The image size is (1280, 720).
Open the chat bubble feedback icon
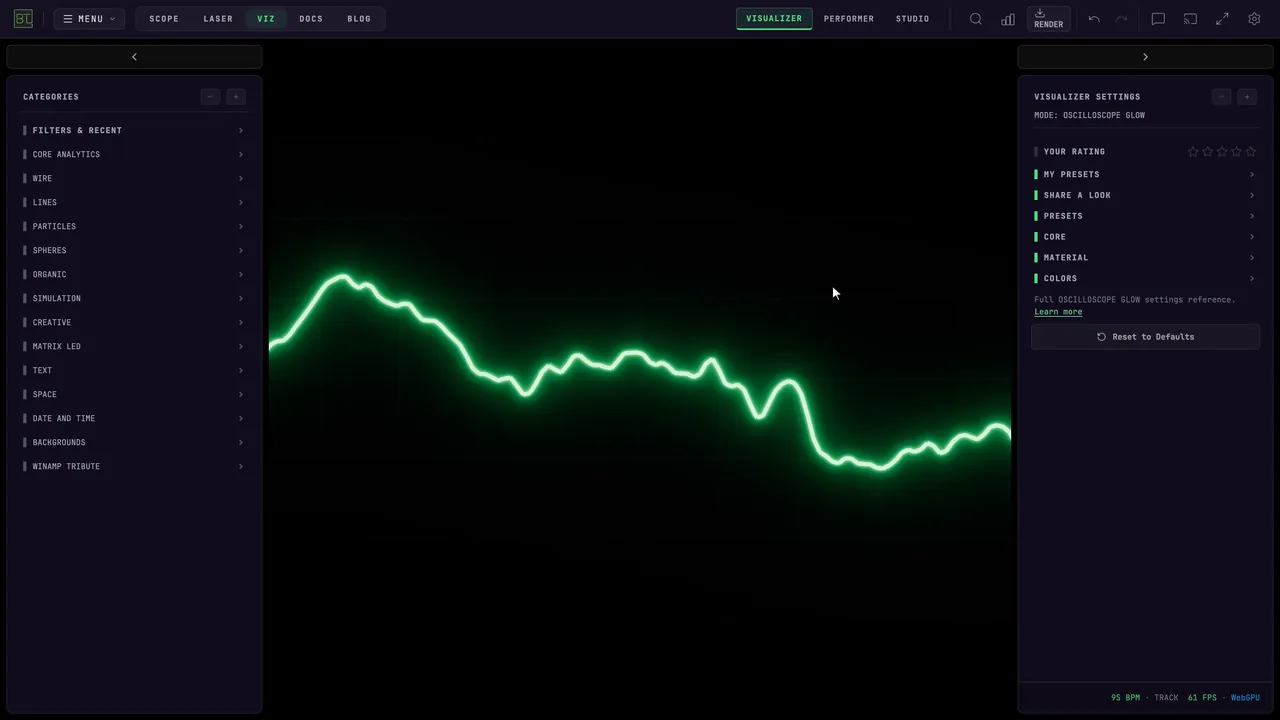point(1158,19)
